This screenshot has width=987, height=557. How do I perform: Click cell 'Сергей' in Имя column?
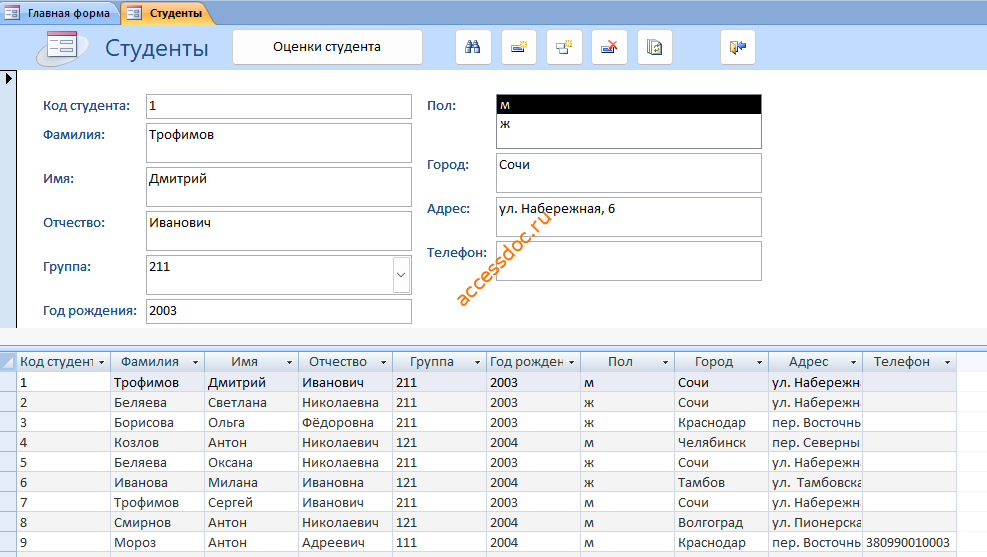tap(251, 502)
